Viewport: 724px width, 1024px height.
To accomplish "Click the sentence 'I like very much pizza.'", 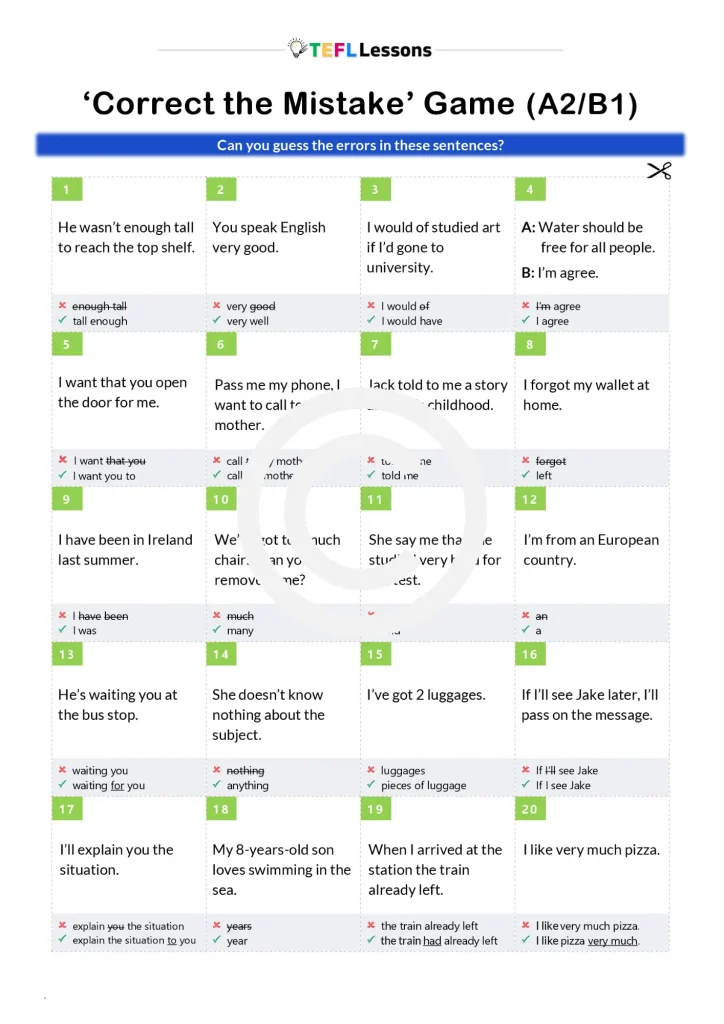I will coord(591,850).
